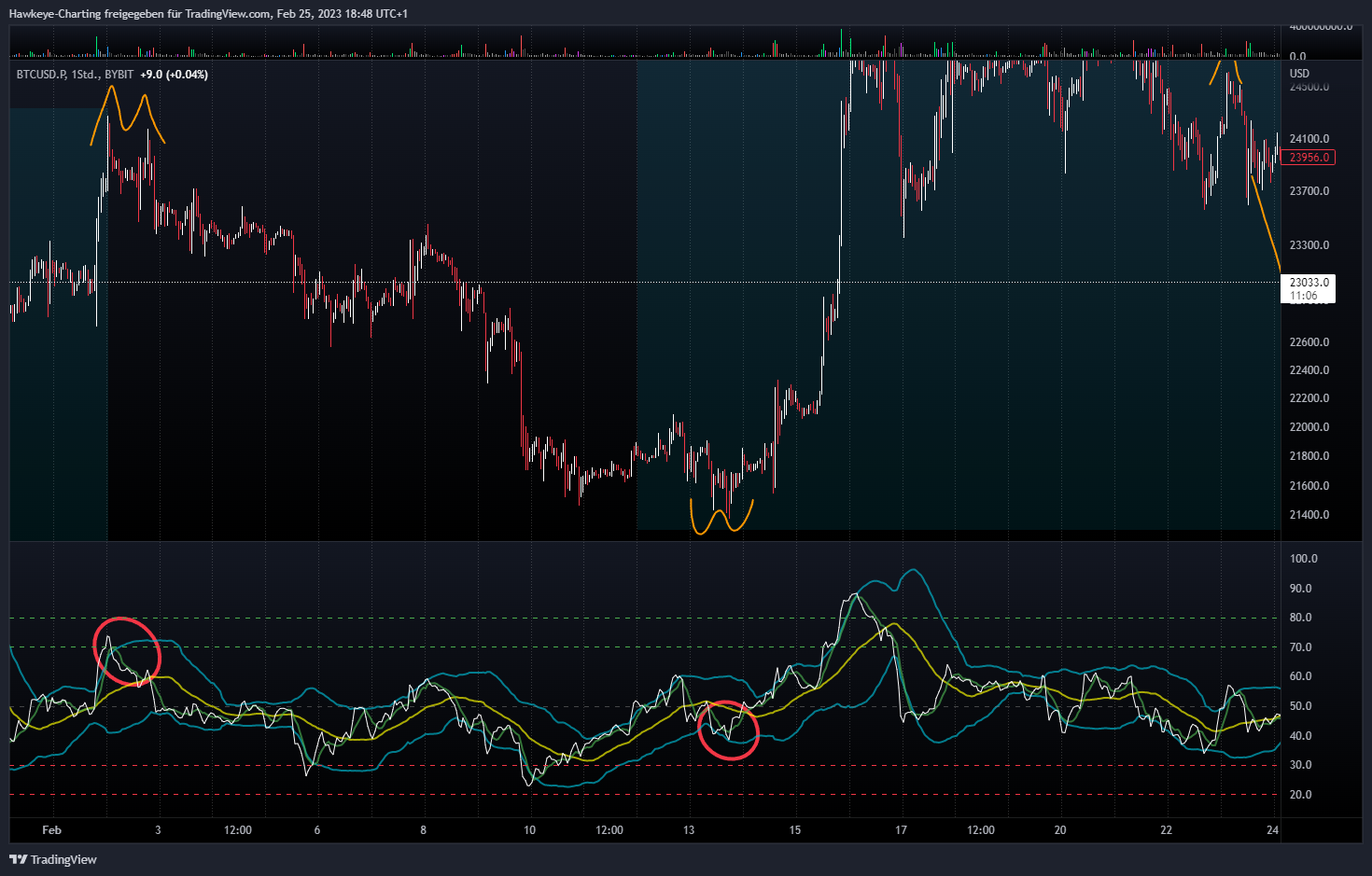Image resolution: width=1372 pixels, height=876 pixels.
Task: Select the red ellipse around RSI peak above 70
Action: coord(127,653)
